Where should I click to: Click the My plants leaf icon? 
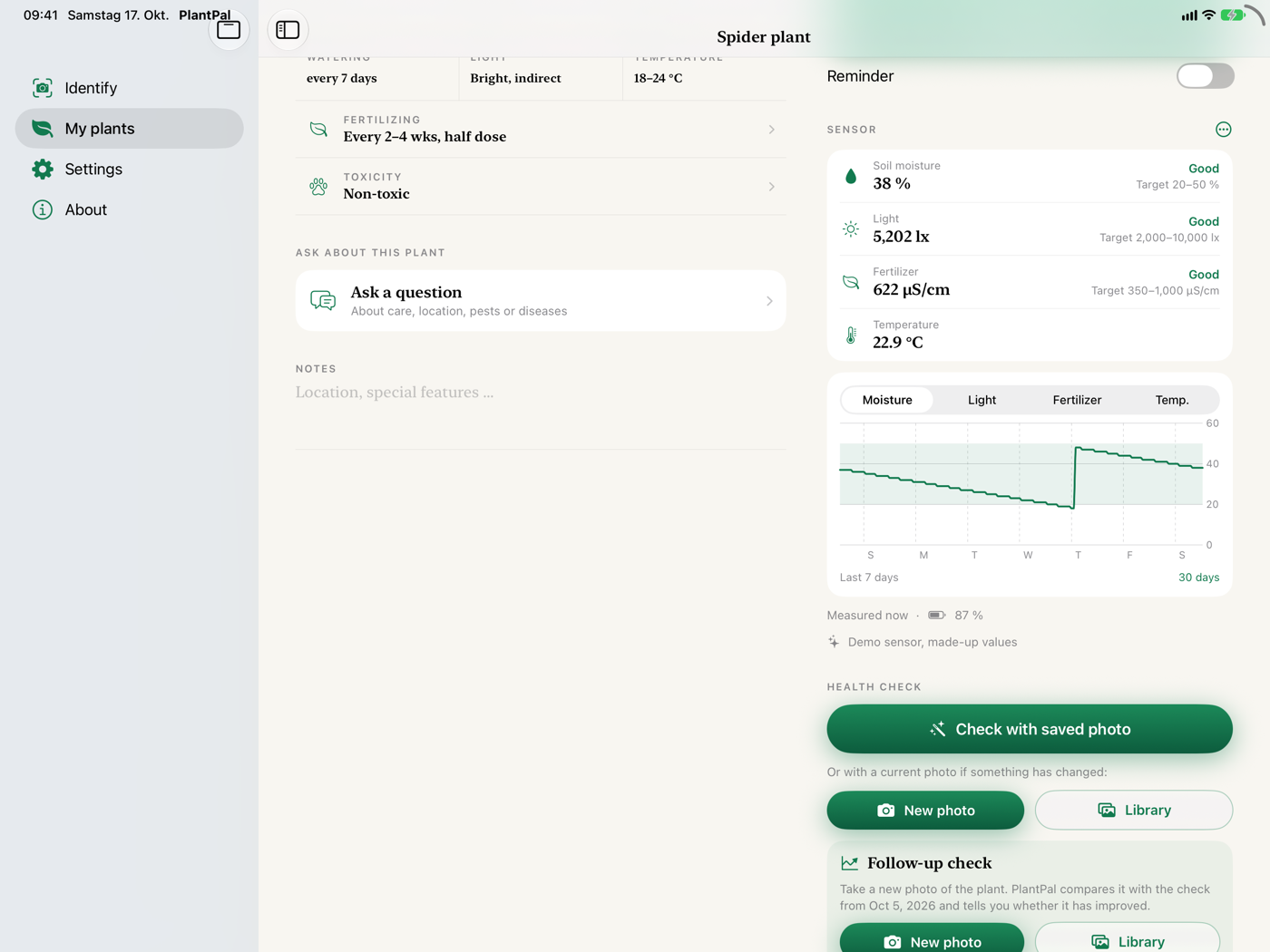[43, 129]
